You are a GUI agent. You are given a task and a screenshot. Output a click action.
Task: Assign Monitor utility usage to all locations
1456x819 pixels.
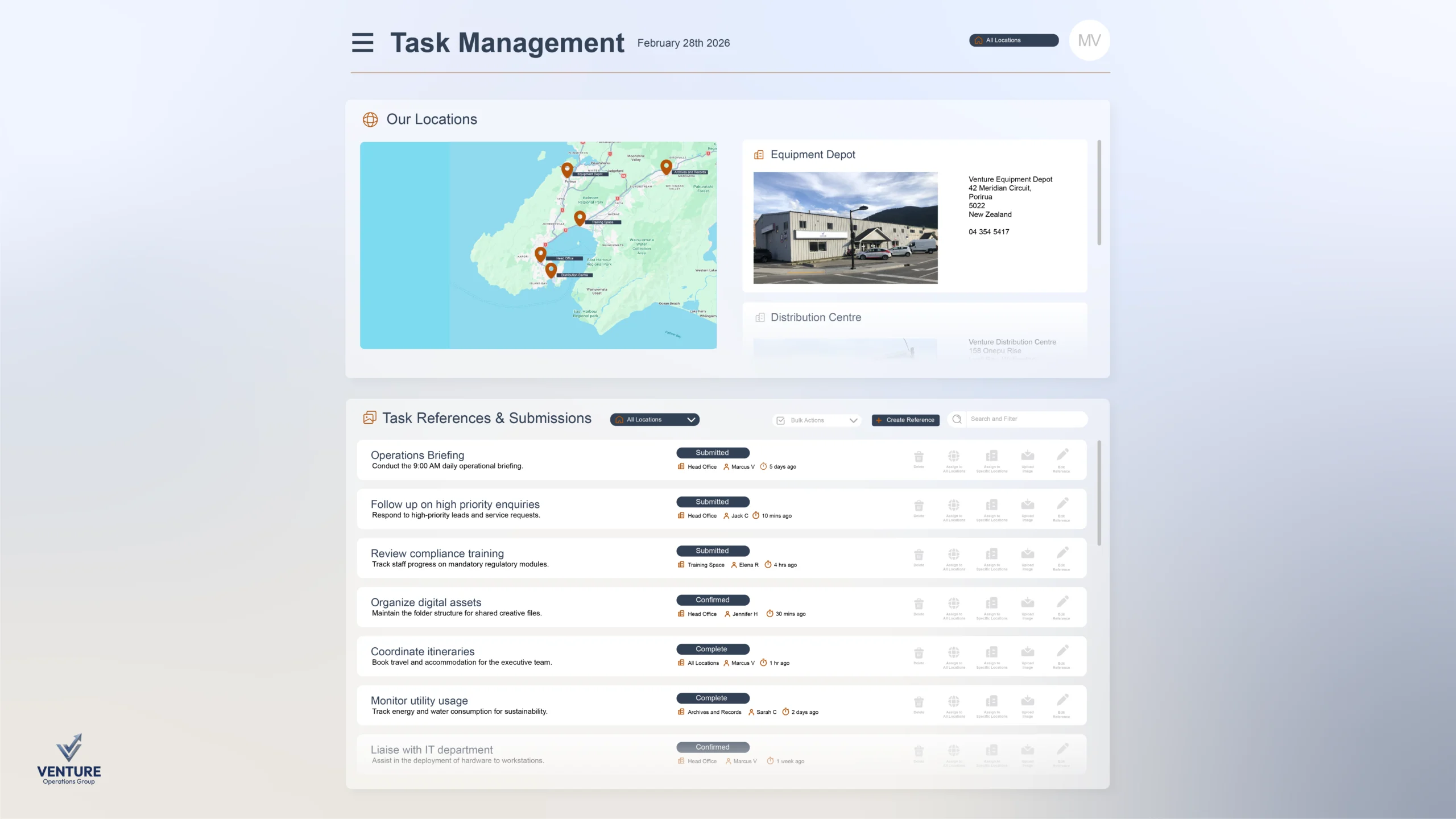point(954,705)
